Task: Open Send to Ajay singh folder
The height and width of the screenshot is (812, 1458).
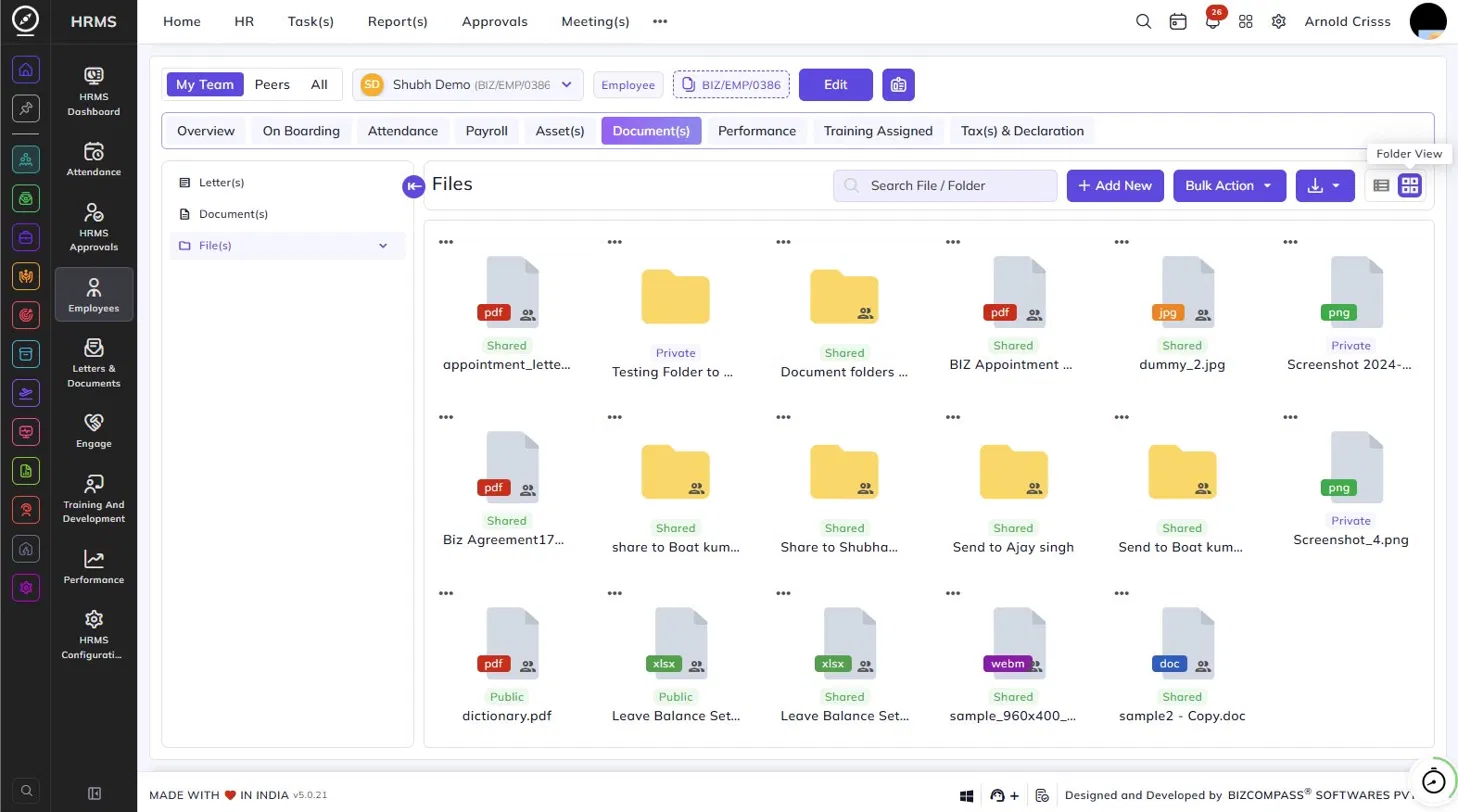Action: click(1013, 473)
